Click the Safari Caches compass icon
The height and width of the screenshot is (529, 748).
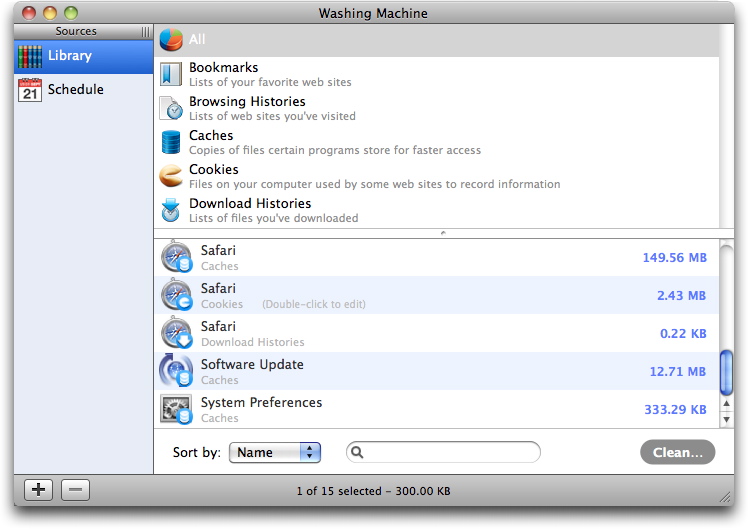pos(177,257)
